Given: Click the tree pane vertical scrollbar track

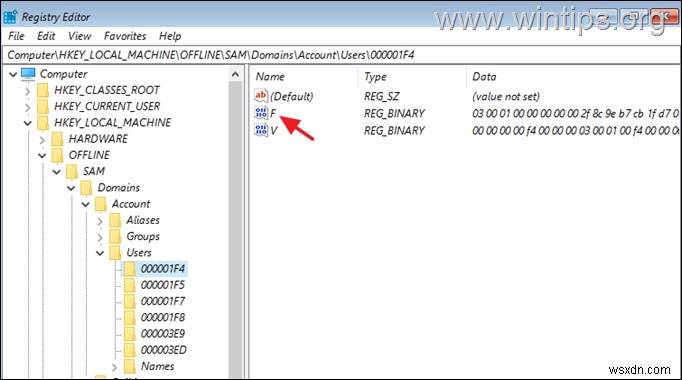Looking at the screenshot, I should click(235, 230).
